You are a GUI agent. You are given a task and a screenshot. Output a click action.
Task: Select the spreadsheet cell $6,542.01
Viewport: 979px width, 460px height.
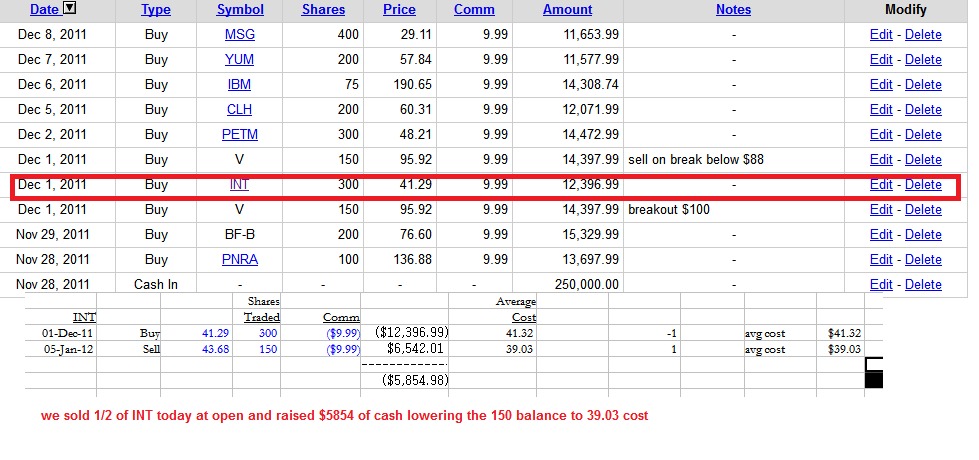[x=415, y=348]
